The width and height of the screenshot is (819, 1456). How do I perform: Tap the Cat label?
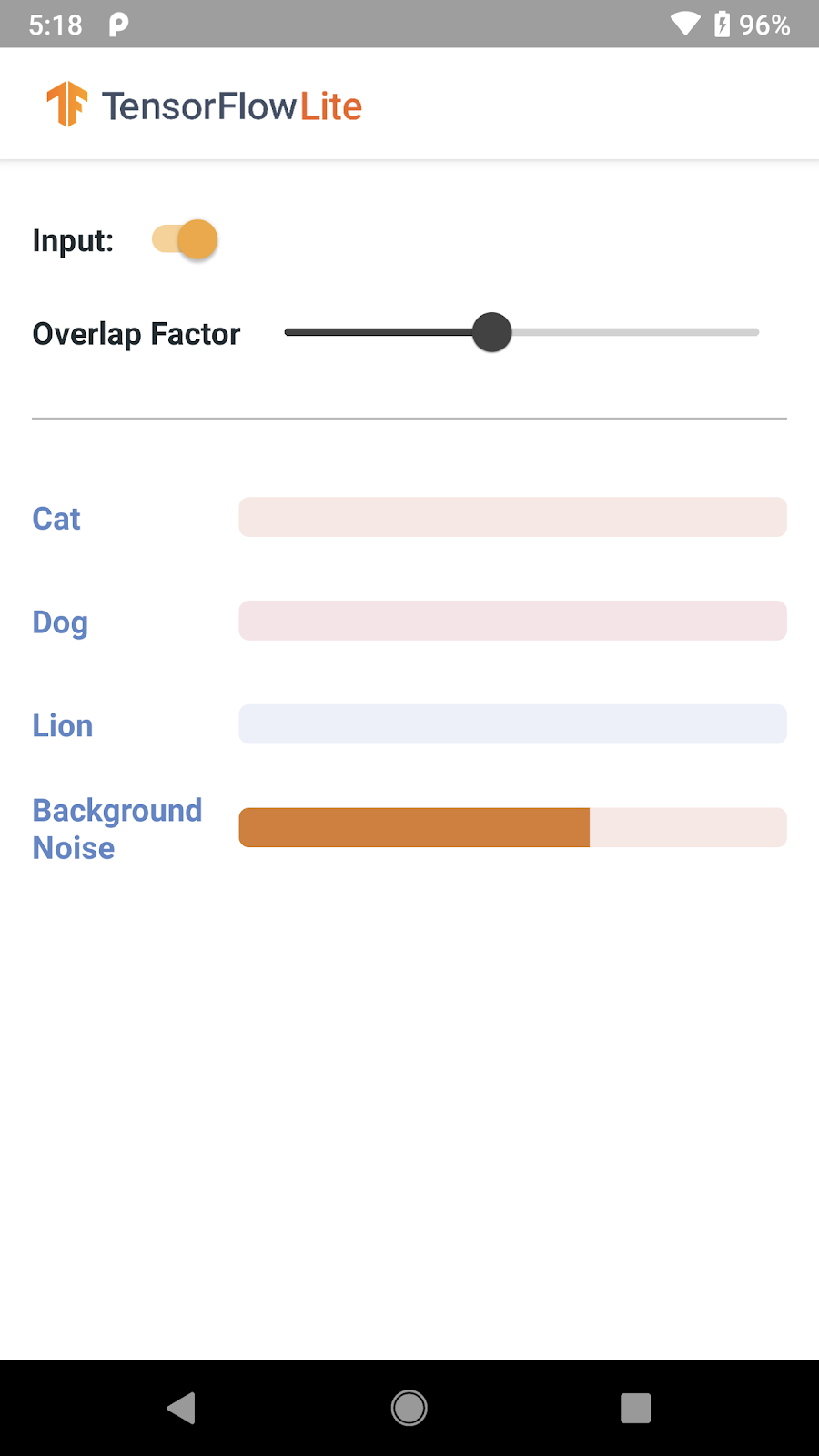[56, 519]
